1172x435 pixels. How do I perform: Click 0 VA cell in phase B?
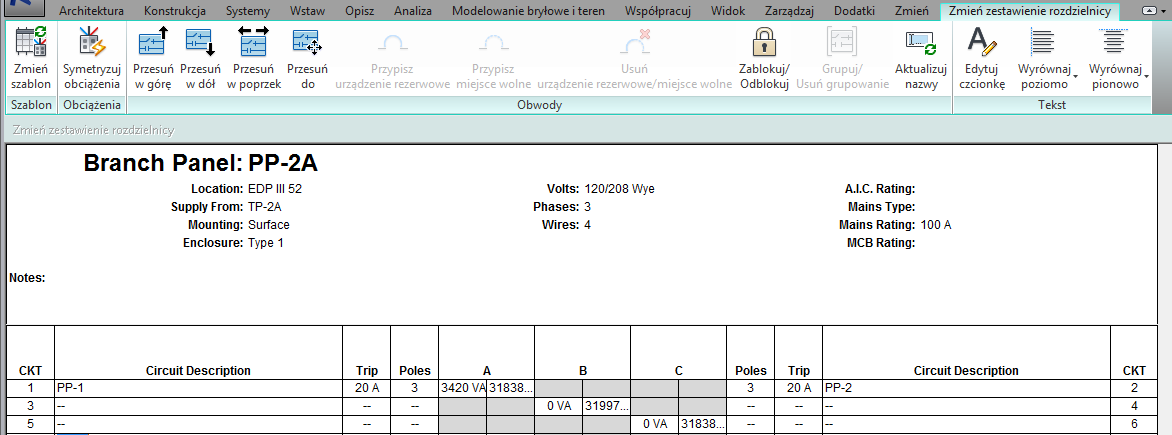[x=559, y=406]
